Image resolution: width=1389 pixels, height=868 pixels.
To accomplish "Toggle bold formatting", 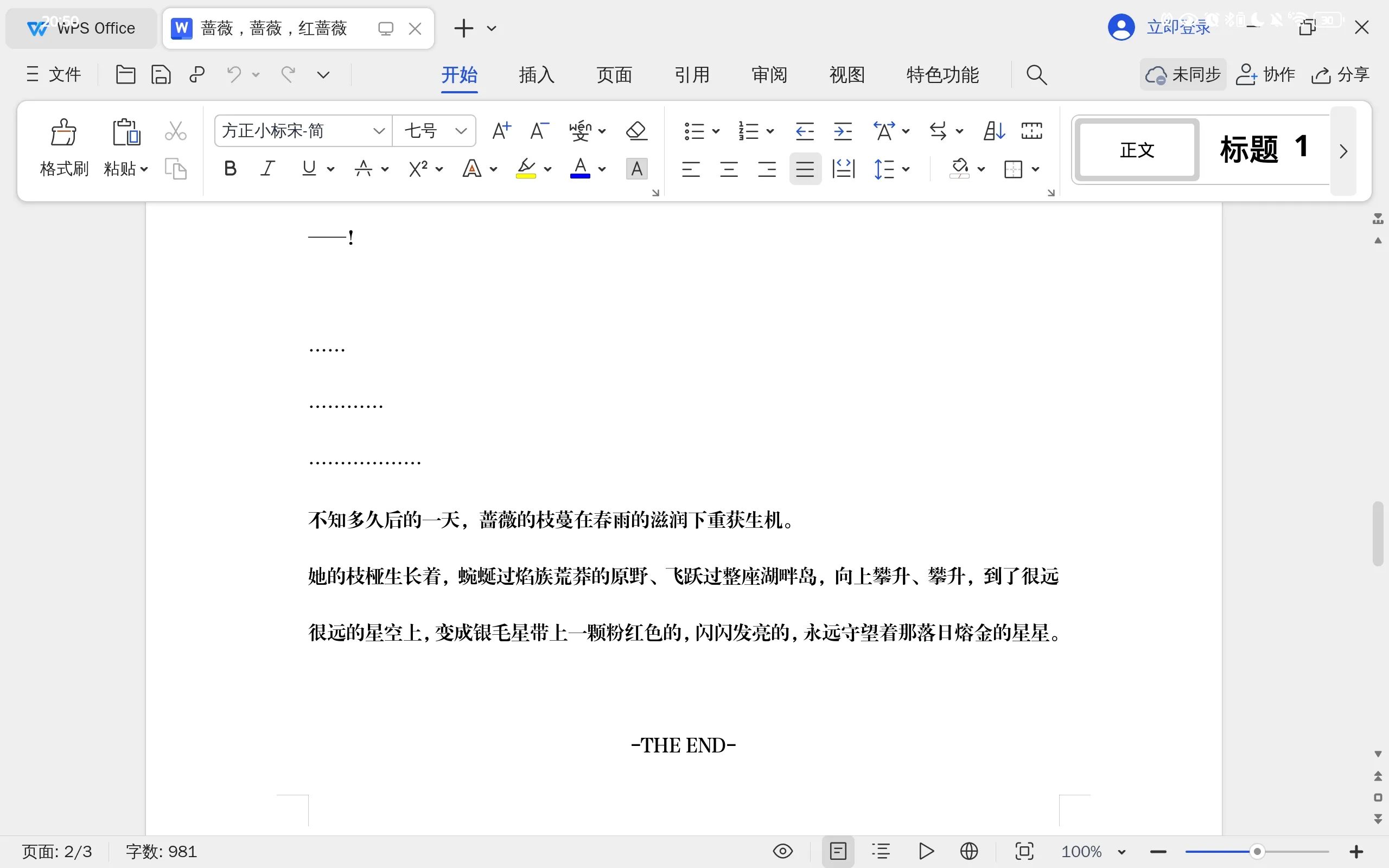I will coord(230,169).
